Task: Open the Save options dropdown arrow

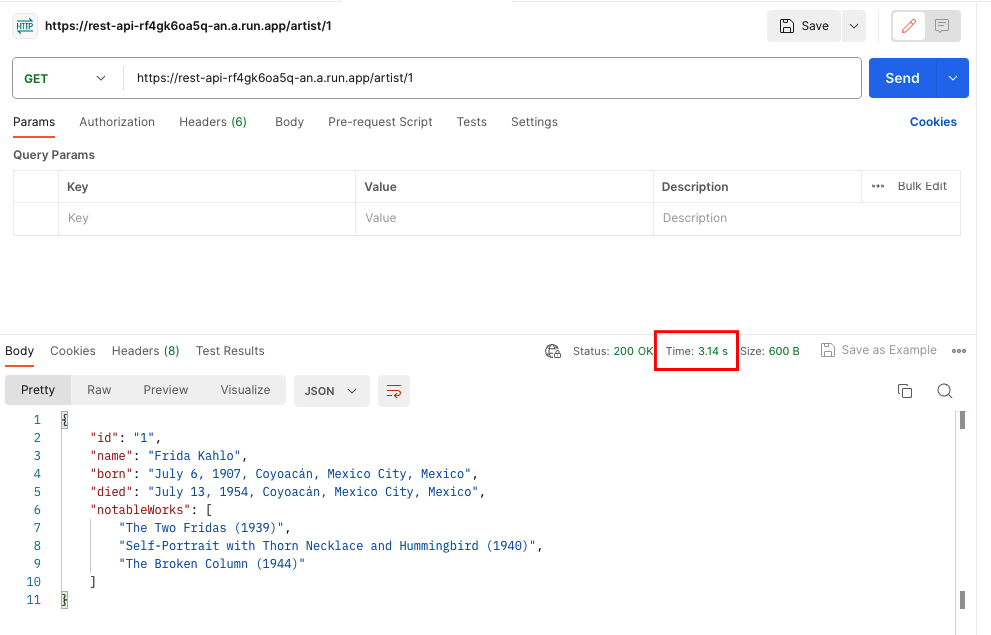Action: (854, 26)
